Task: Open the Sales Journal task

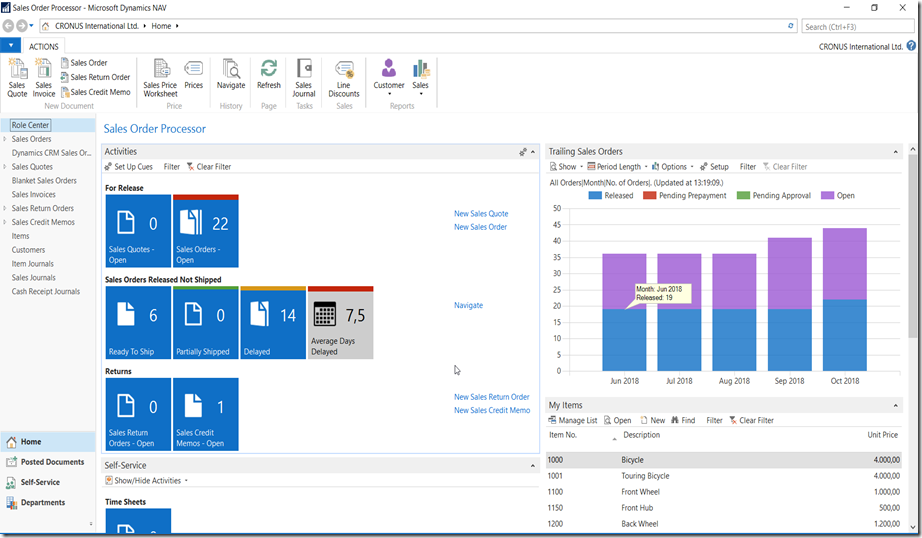Action: (304, 78)
